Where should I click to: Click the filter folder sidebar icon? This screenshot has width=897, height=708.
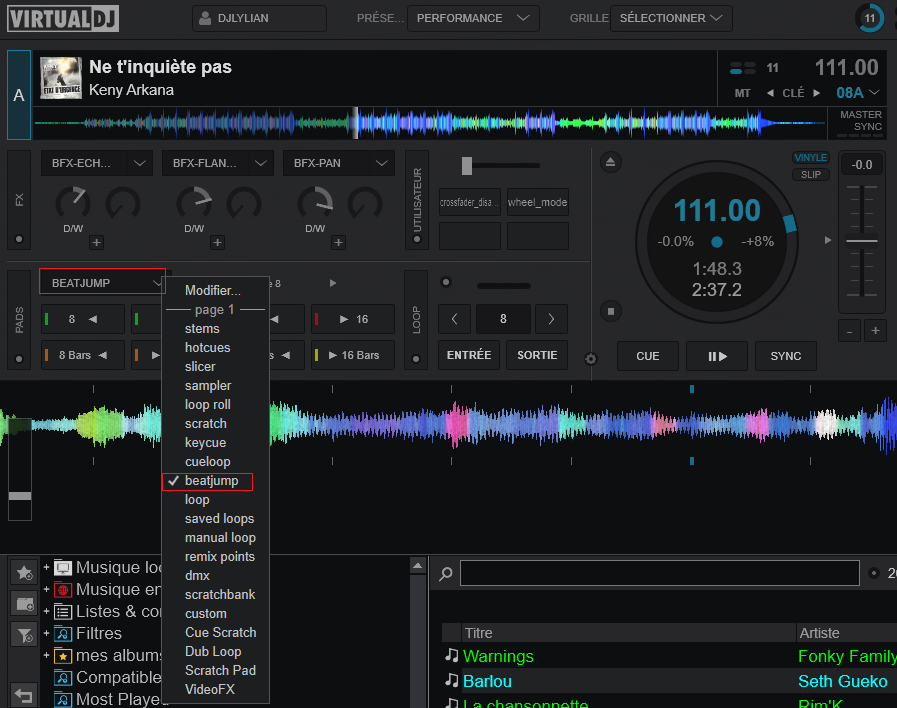coord(24,634)
